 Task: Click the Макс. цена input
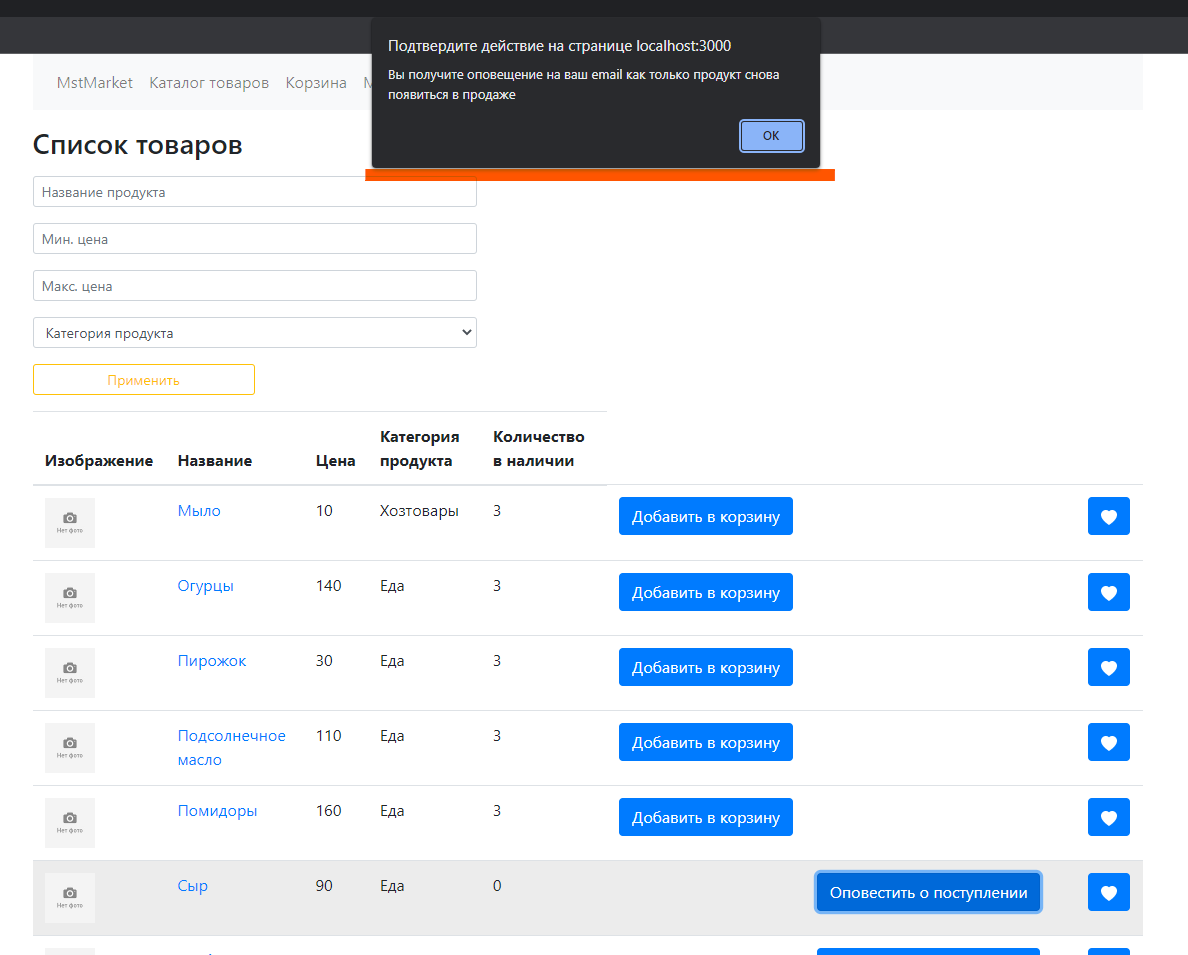click(255, 286)
